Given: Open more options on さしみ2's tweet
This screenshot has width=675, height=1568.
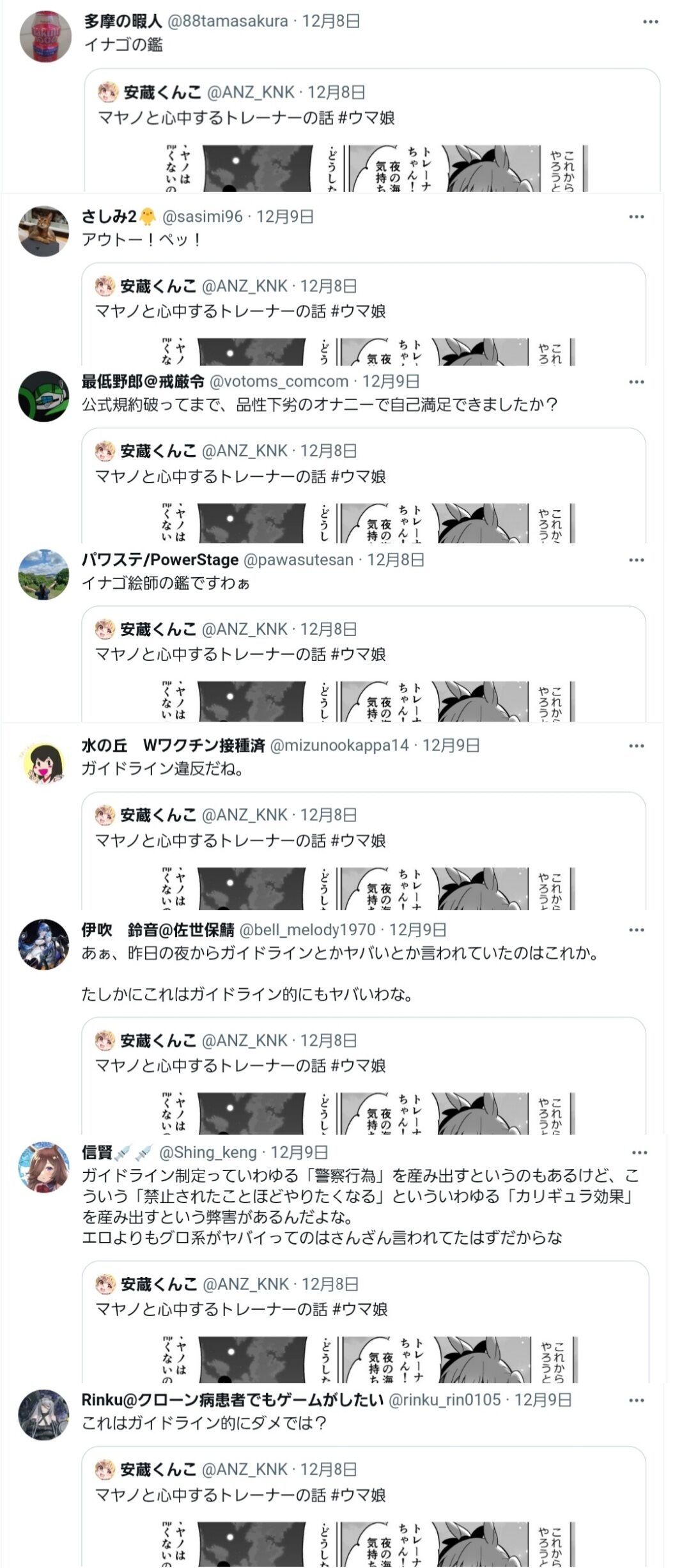Looking at the screenshot, I should point(636,217).
